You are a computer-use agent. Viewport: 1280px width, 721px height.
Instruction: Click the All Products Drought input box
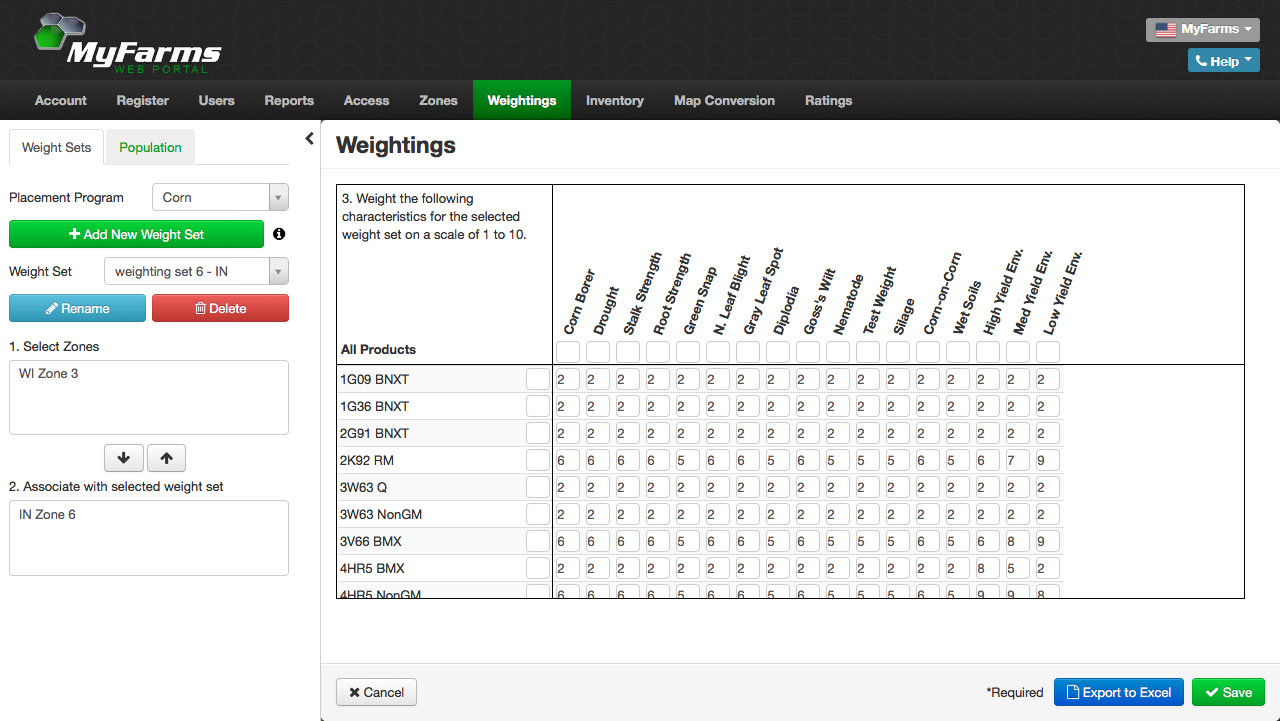pos(598,352)
